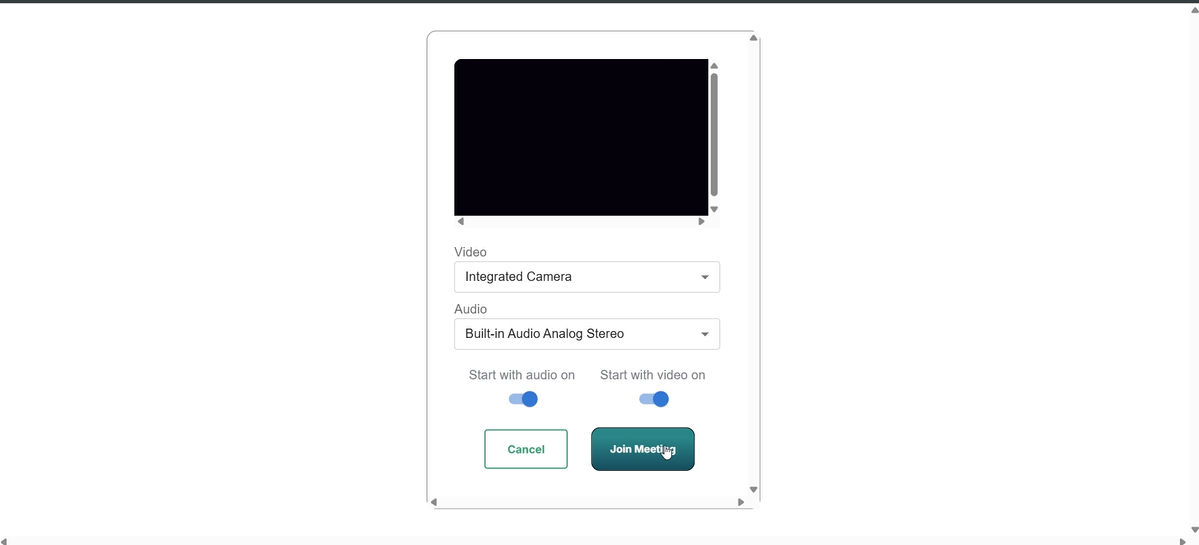Click the Join Meeting button
This screenshot has width=1199, height=545.
click(642, 449)
